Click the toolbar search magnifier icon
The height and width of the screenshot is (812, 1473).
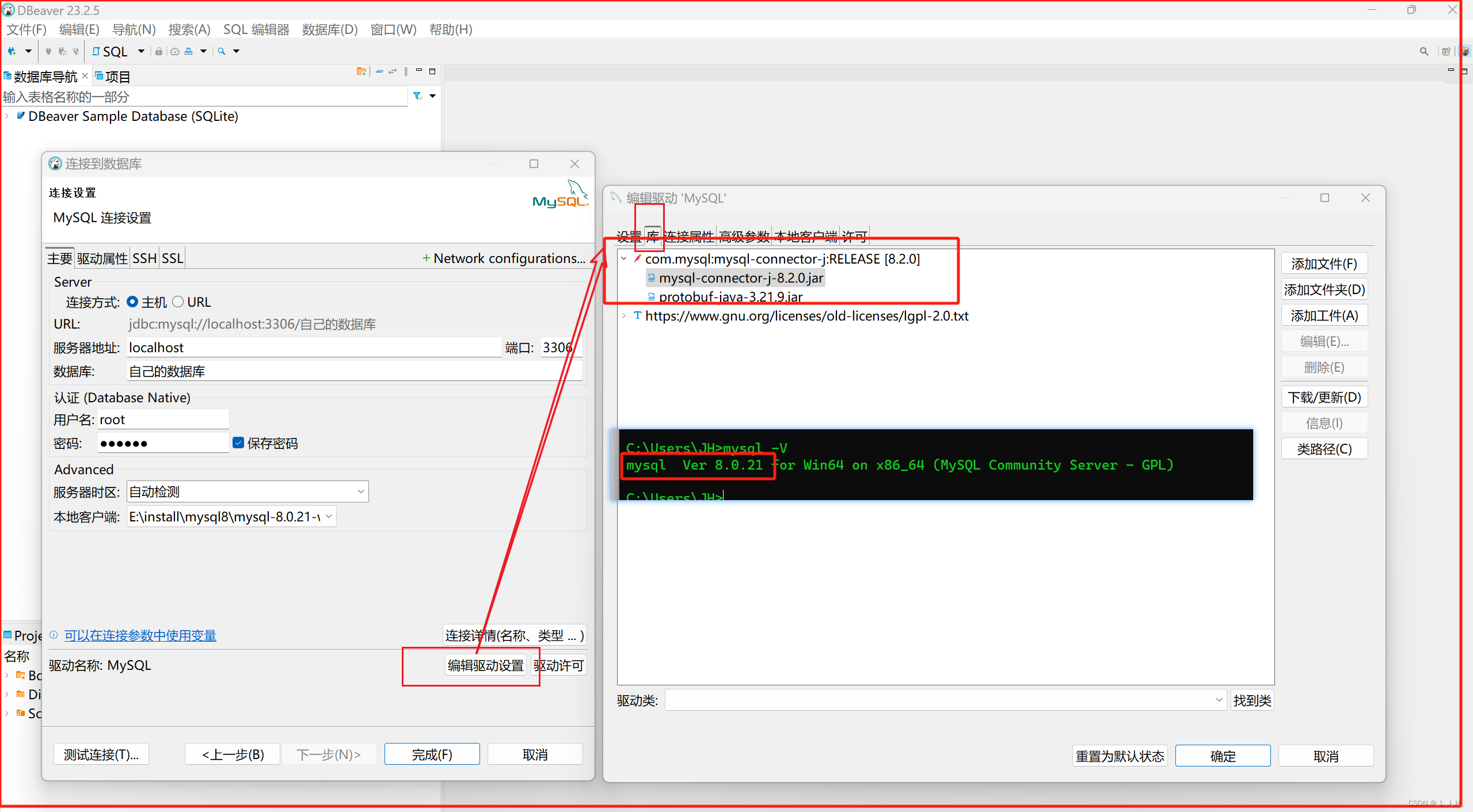click(x=222, y=51)
